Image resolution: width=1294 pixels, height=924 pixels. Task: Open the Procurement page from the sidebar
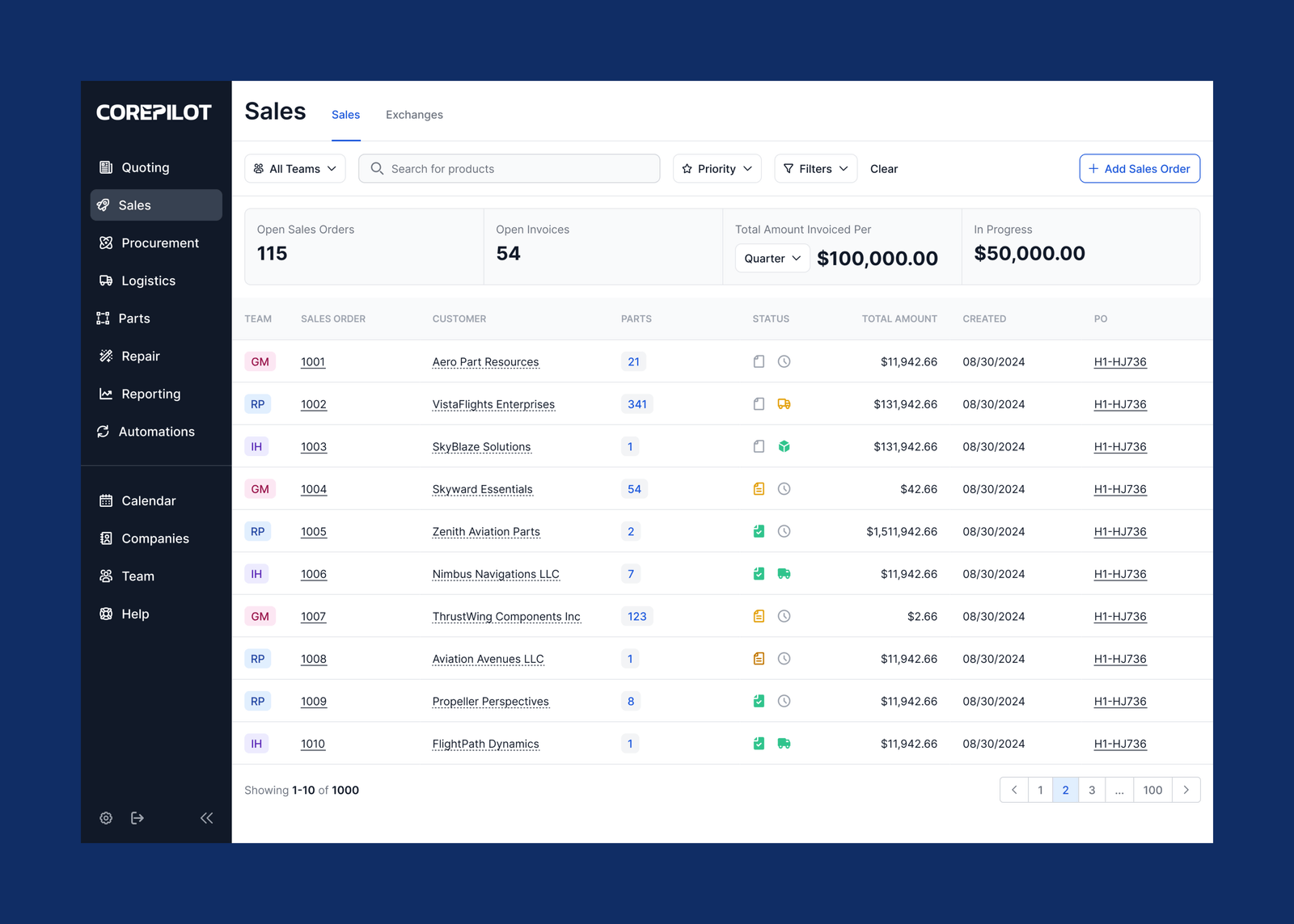tap(159, 243)
